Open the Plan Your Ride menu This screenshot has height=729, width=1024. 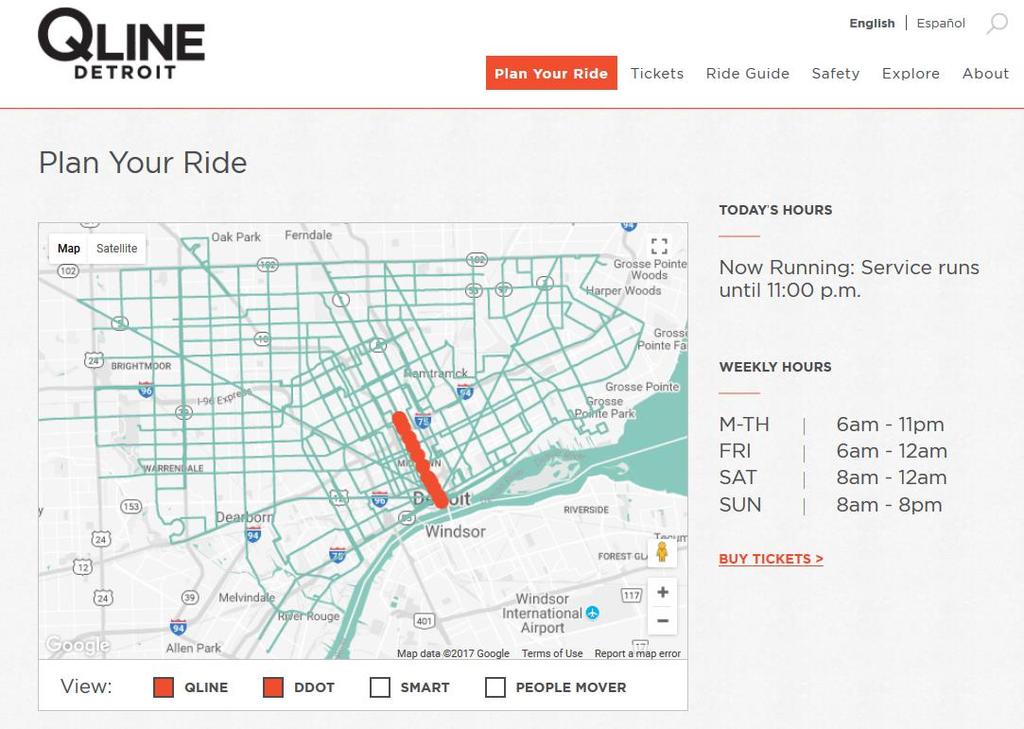click(551, 73)
